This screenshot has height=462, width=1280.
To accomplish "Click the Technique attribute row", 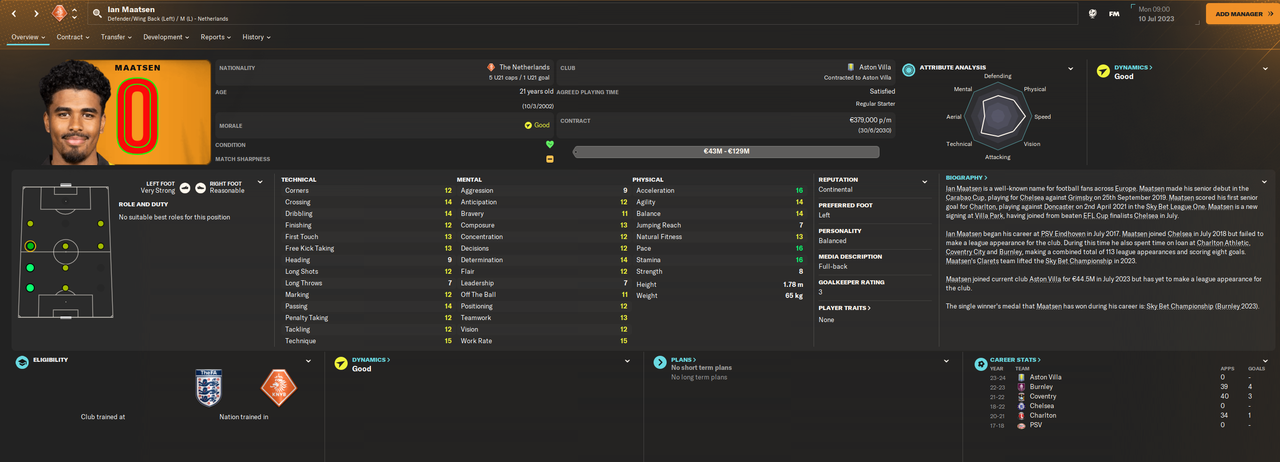I will (367, 341).
